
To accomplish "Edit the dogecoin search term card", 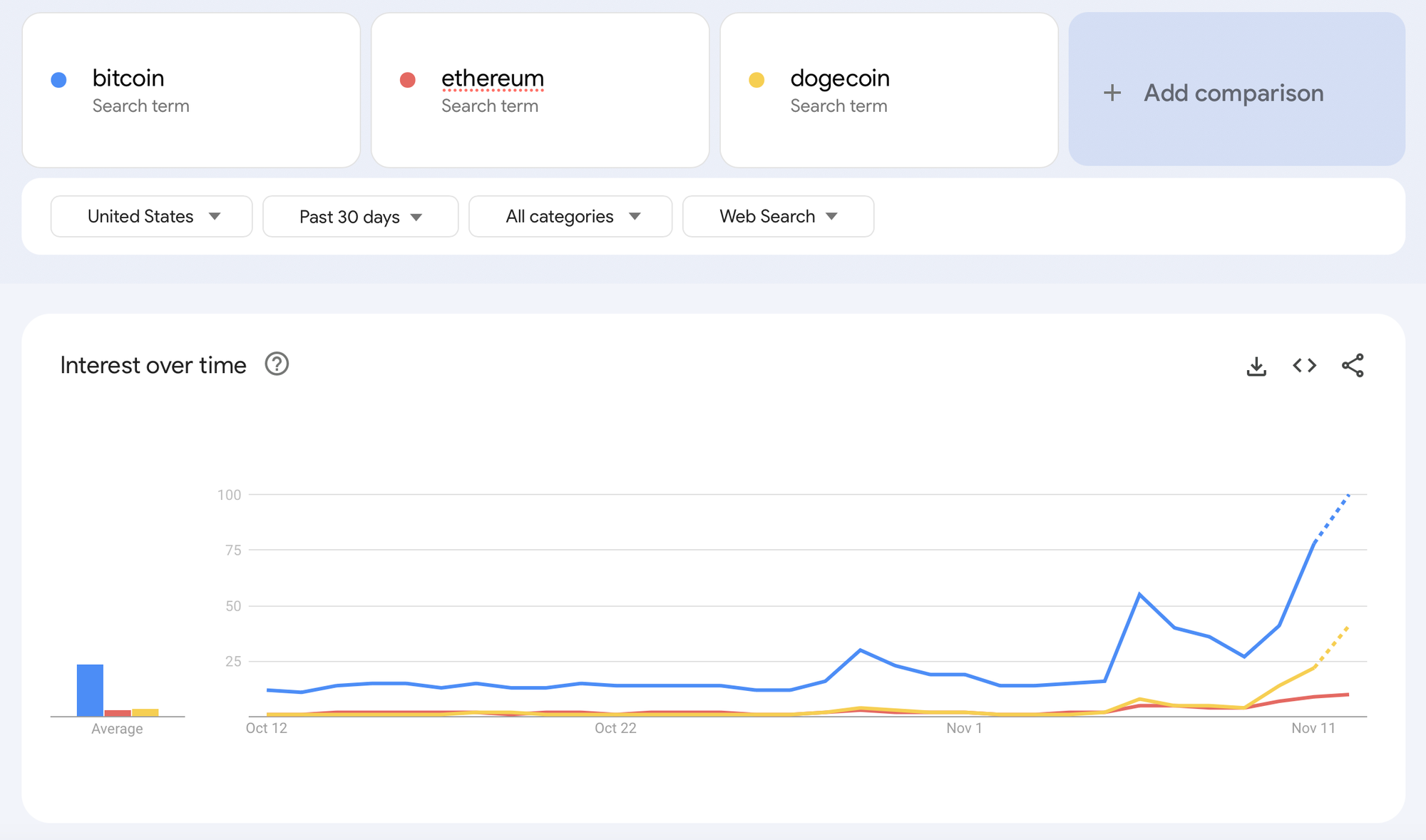I will click(888, 91).
